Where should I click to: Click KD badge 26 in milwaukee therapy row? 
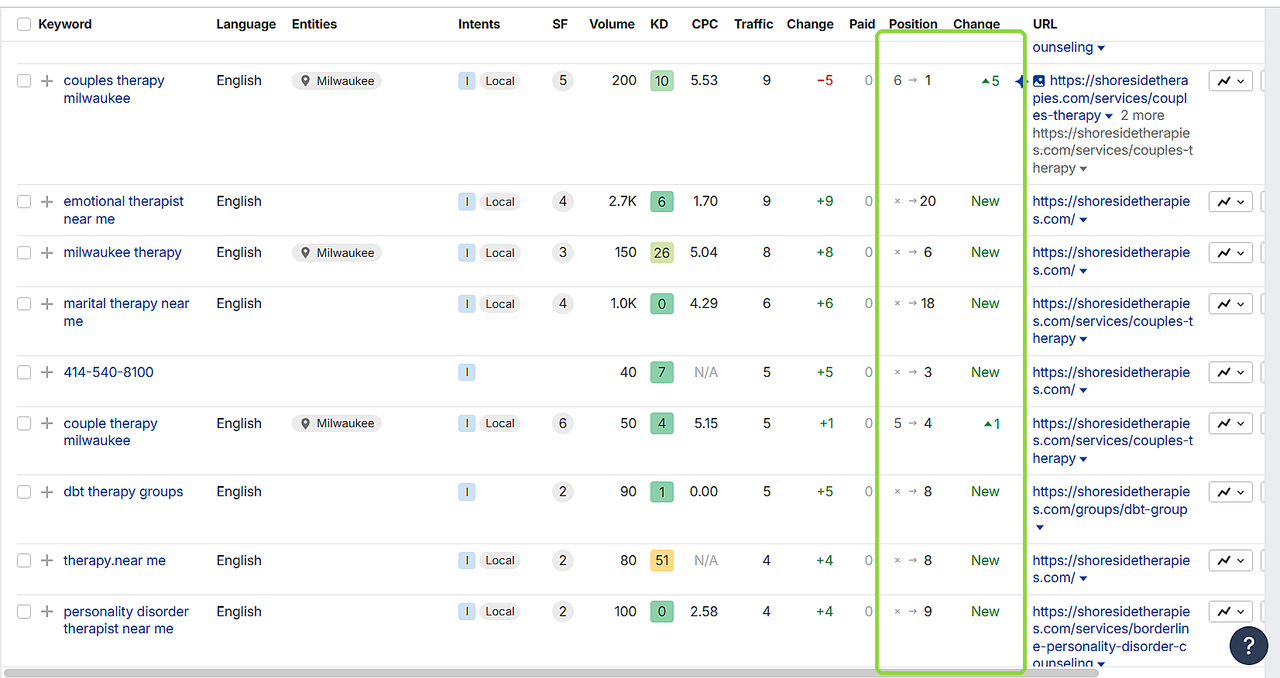(x=661, y=253)
